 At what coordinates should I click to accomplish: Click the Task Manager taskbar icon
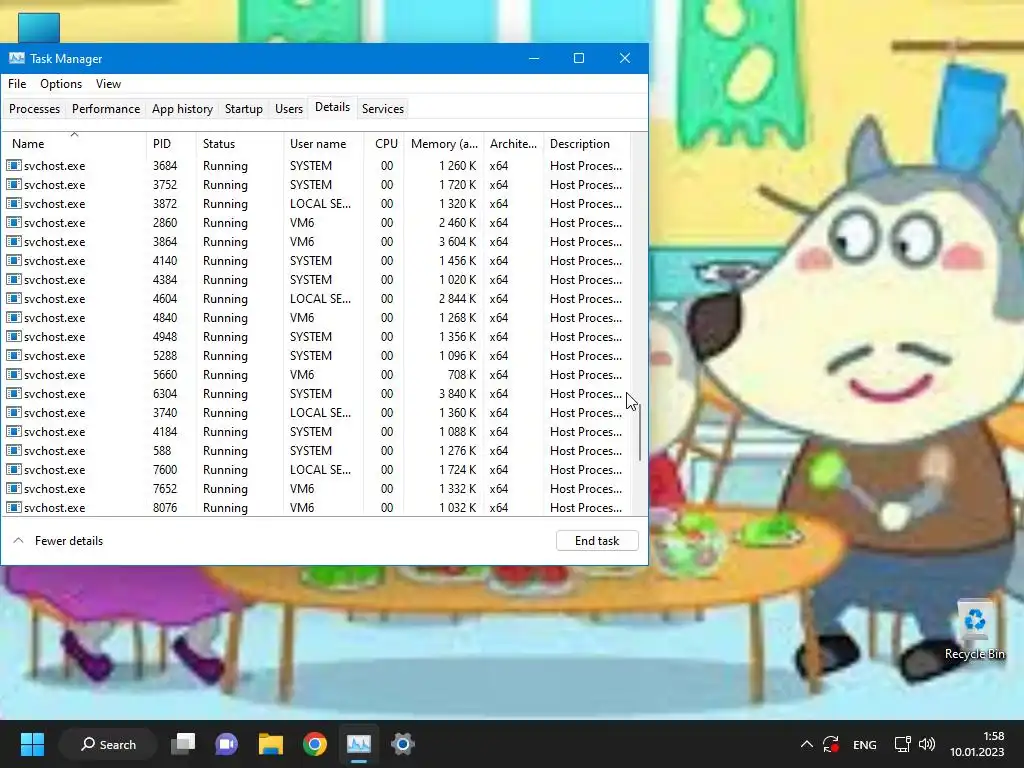tap(359, 744)
